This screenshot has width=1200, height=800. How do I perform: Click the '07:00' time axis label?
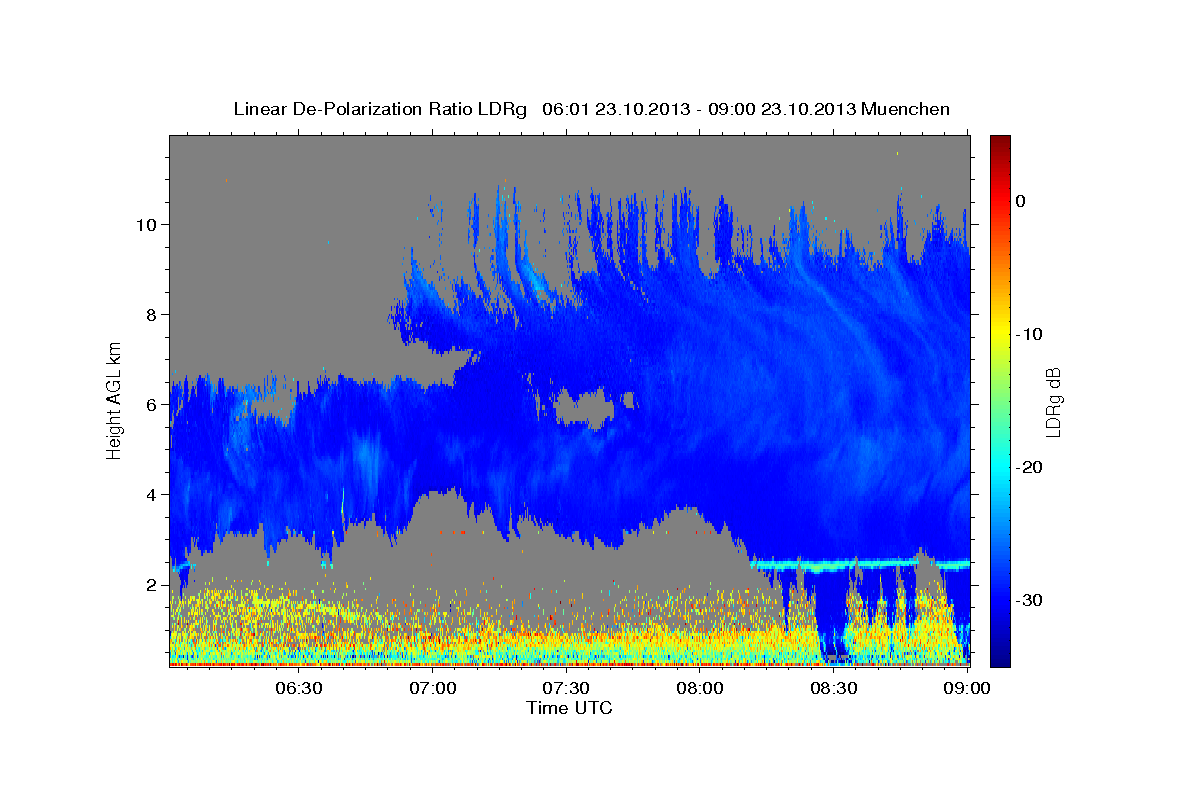(432, 688)
